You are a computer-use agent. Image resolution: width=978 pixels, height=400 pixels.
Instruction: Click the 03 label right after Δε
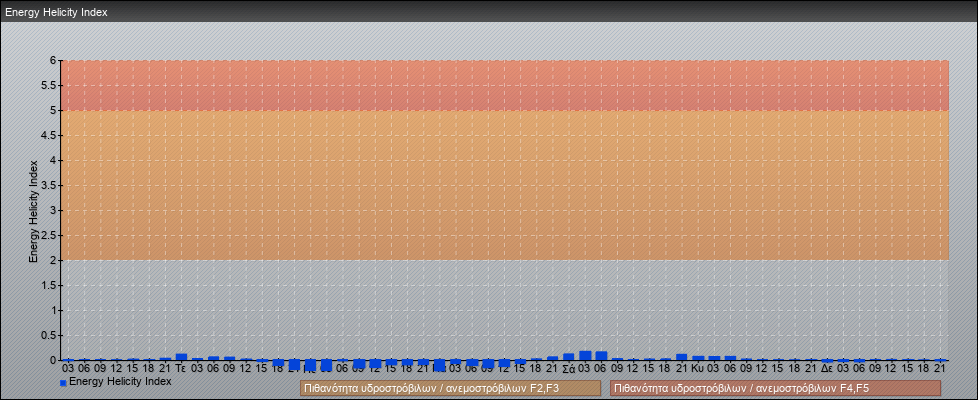tap(843, 368)
